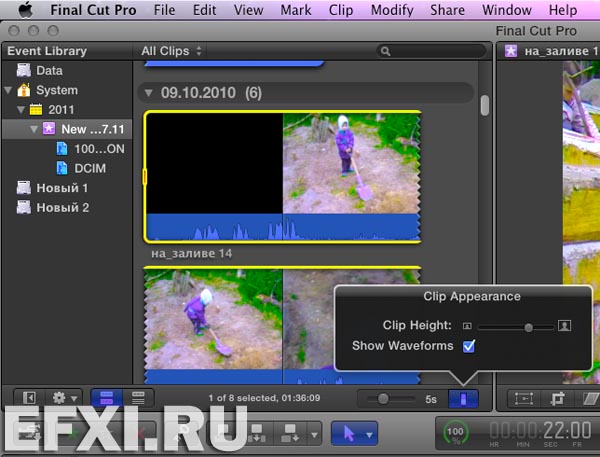
Task: Open the Share menu
Action: tap(447, 10)
